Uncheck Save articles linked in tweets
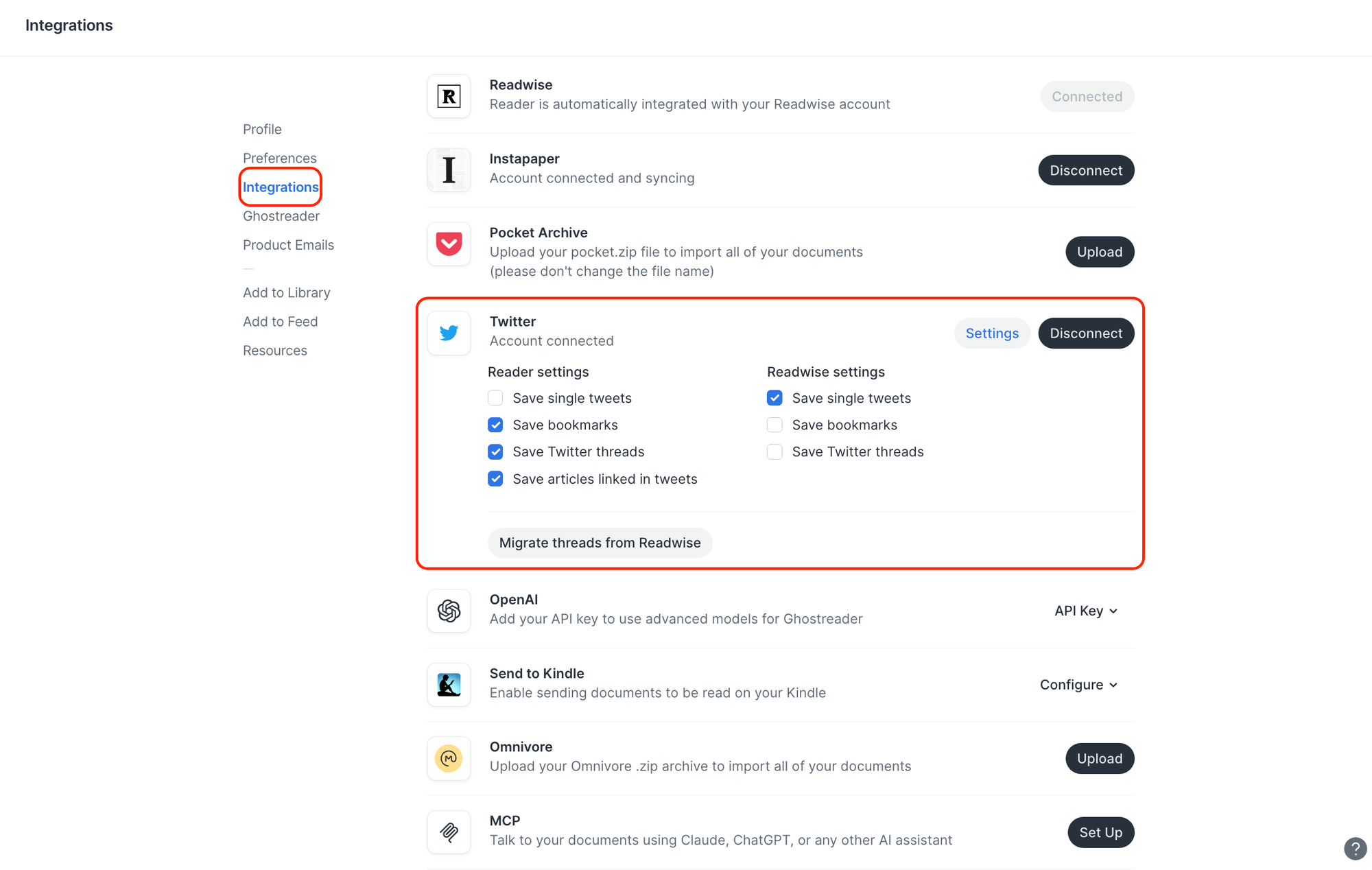The height and width of the screenshot is (870, 1372). pos(495,479)
